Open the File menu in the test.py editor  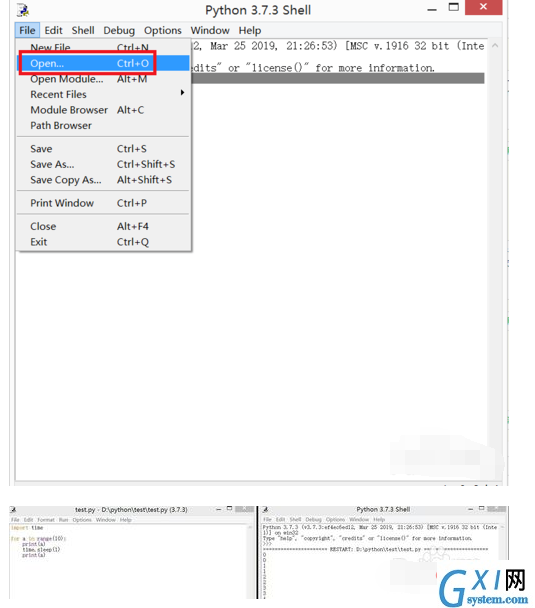15,520
